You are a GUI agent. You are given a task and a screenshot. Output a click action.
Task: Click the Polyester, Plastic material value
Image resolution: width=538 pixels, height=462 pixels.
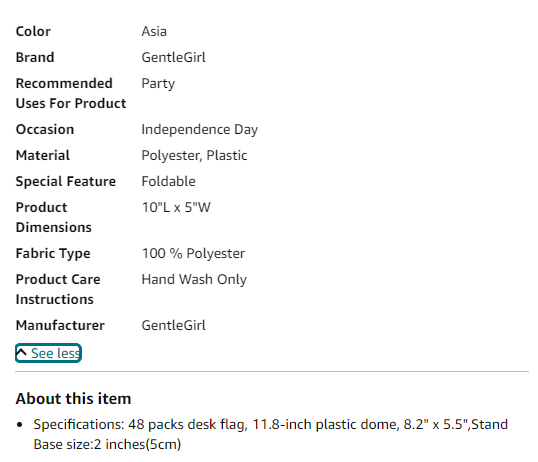(194, 155)
